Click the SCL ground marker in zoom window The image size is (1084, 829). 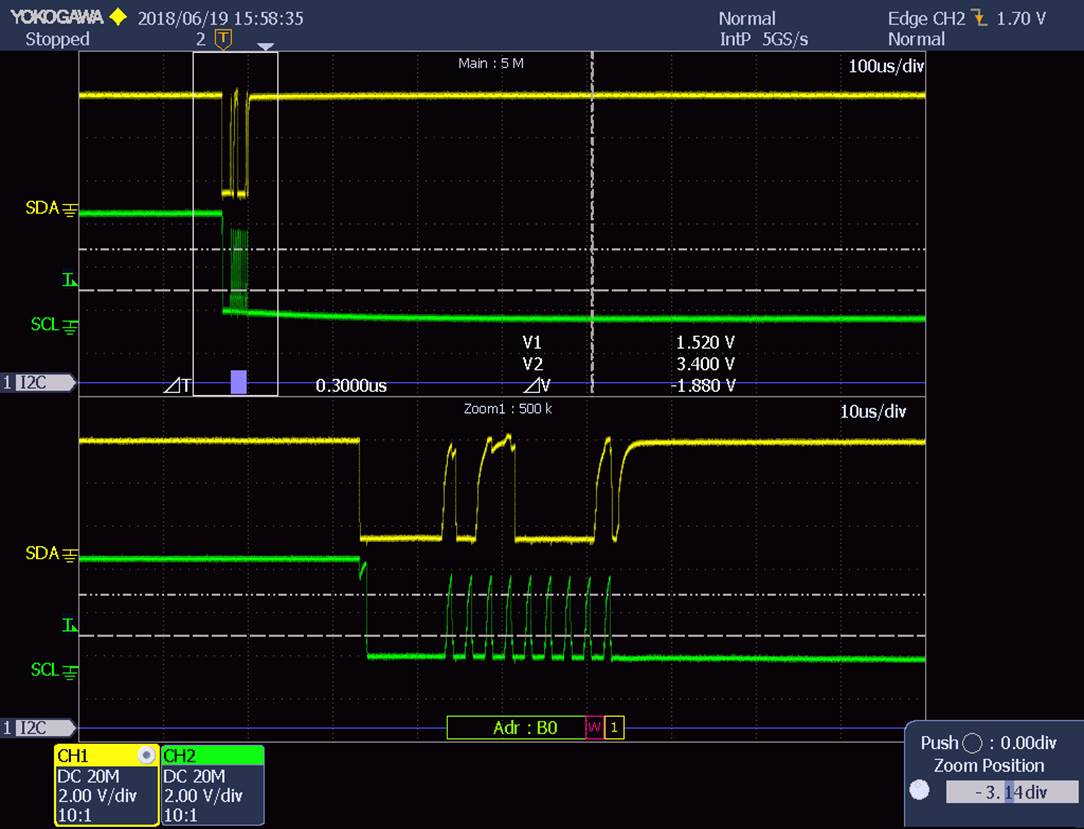[54, 670]
